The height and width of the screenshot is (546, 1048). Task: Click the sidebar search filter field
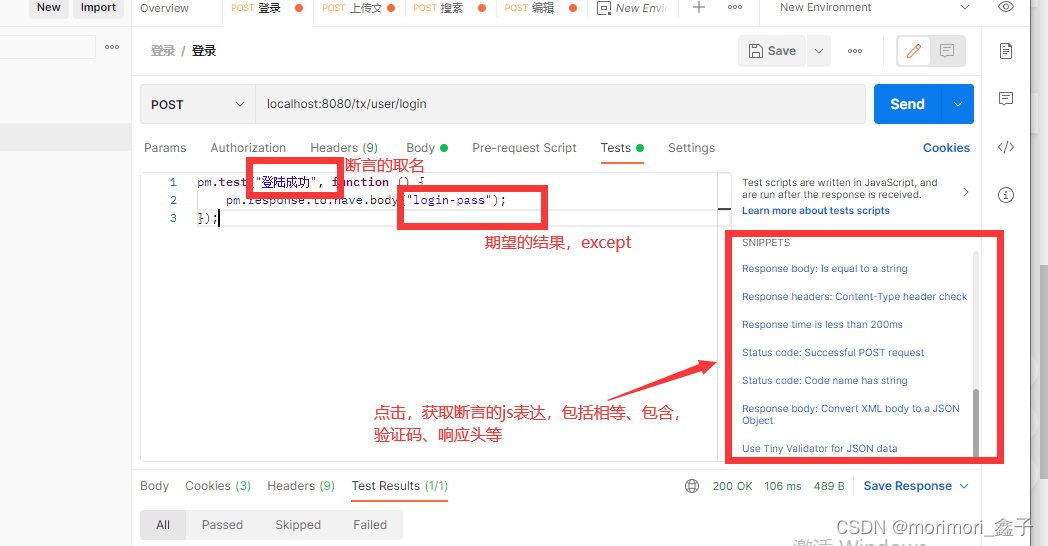(x=47, y=47)
